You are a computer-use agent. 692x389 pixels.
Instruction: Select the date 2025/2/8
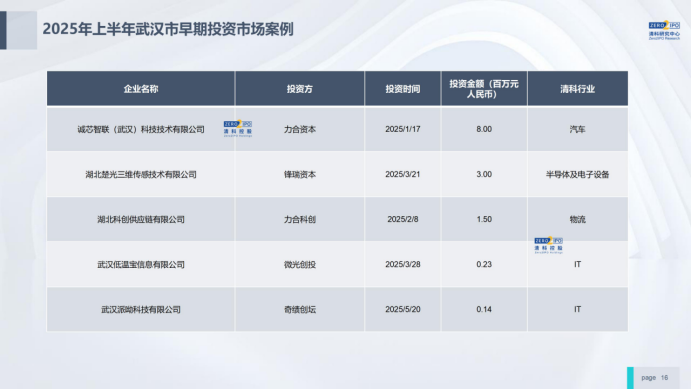[402, 219]
